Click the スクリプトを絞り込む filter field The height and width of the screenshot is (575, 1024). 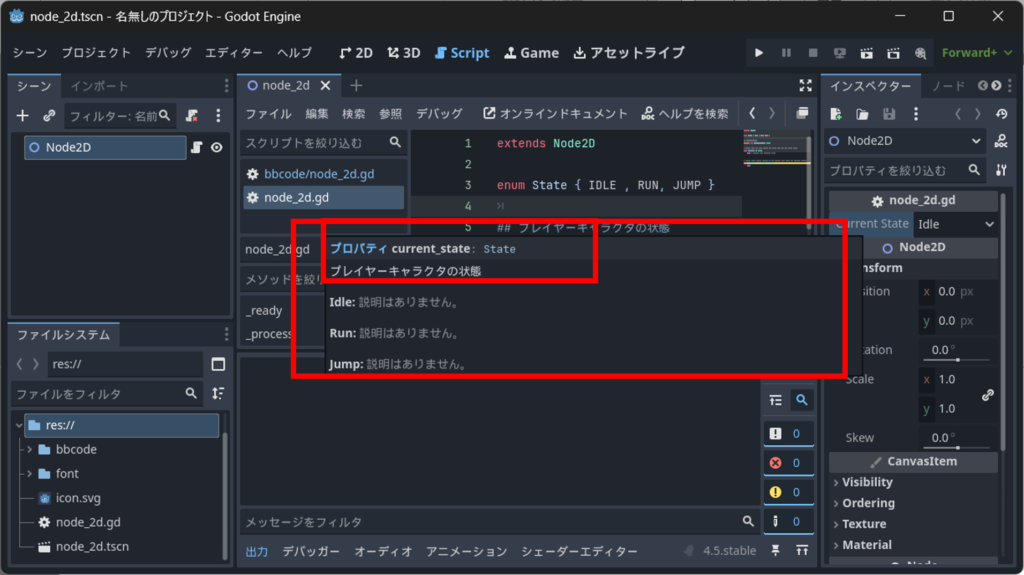pos(315,143)
